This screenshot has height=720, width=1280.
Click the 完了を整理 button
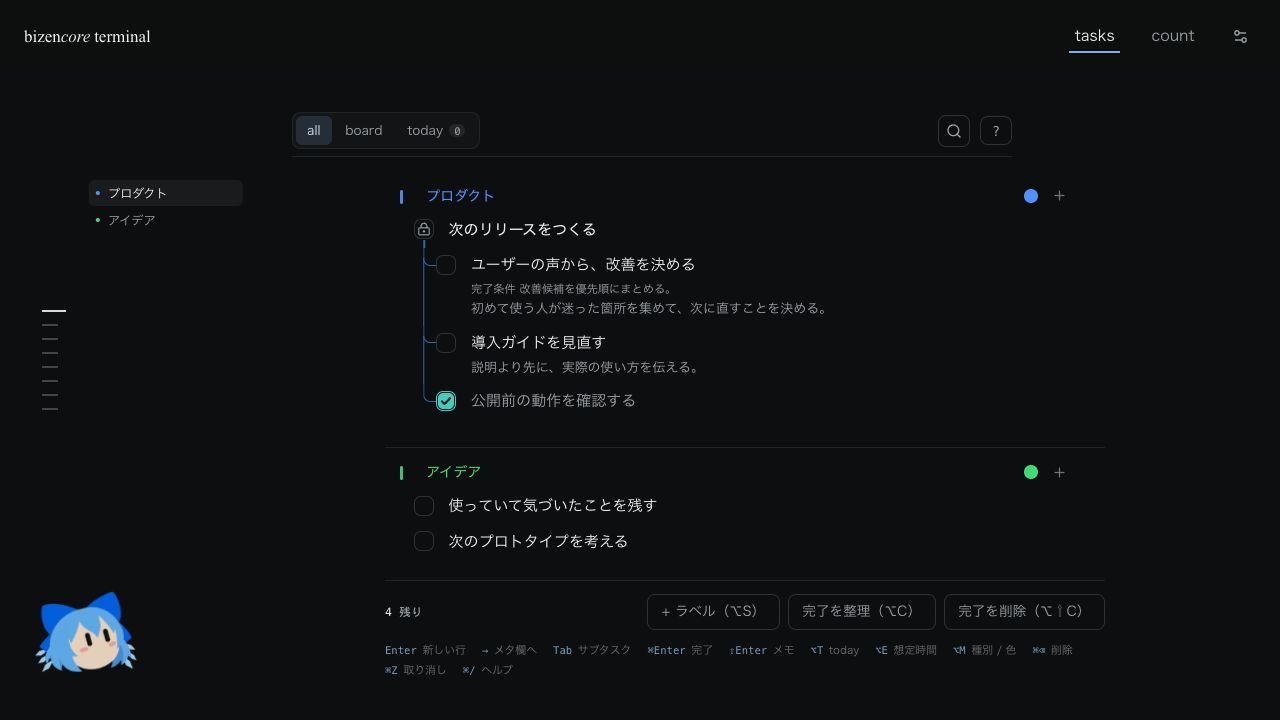(862, 612)
